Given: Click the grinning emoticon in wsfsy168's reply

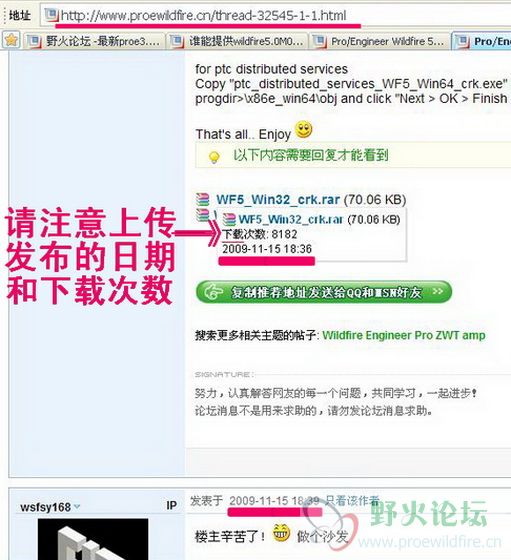Looking at the screenshot, I should point(281,533).
